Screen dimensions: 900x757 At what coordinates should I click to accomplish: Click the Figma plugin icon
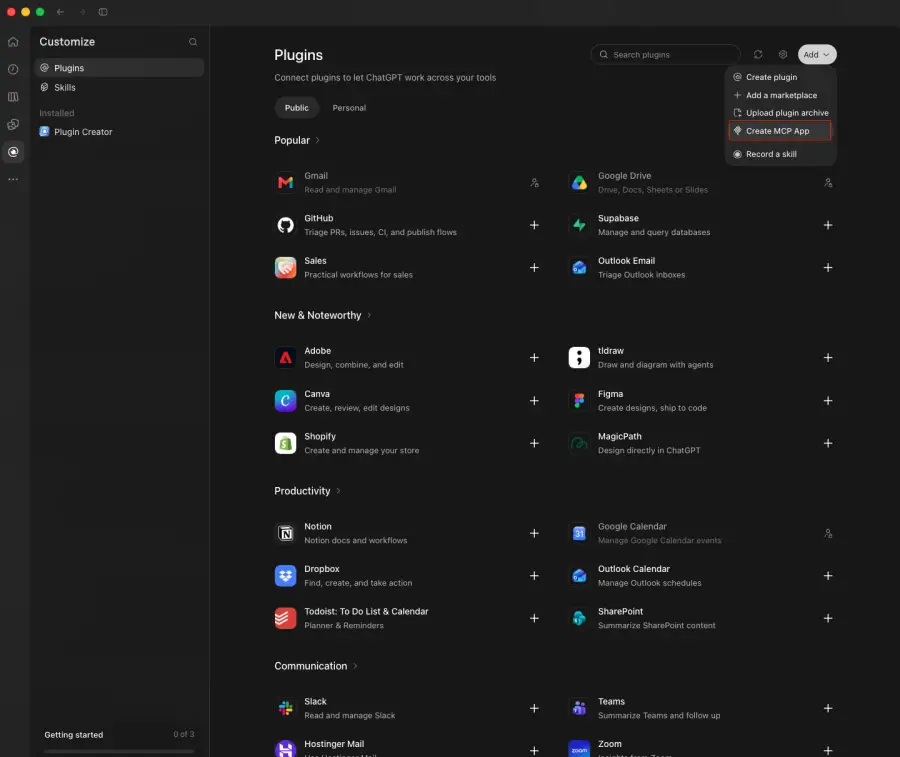pyautogui.click(x=579, y=401)
